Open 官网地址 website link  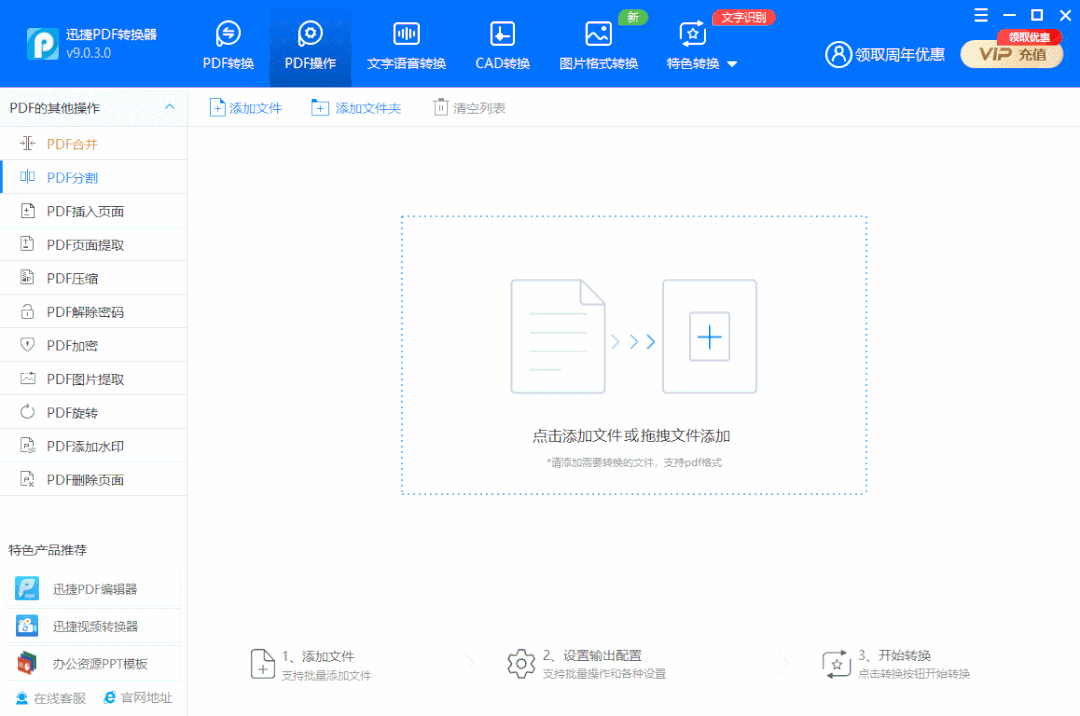click(138, 698)
